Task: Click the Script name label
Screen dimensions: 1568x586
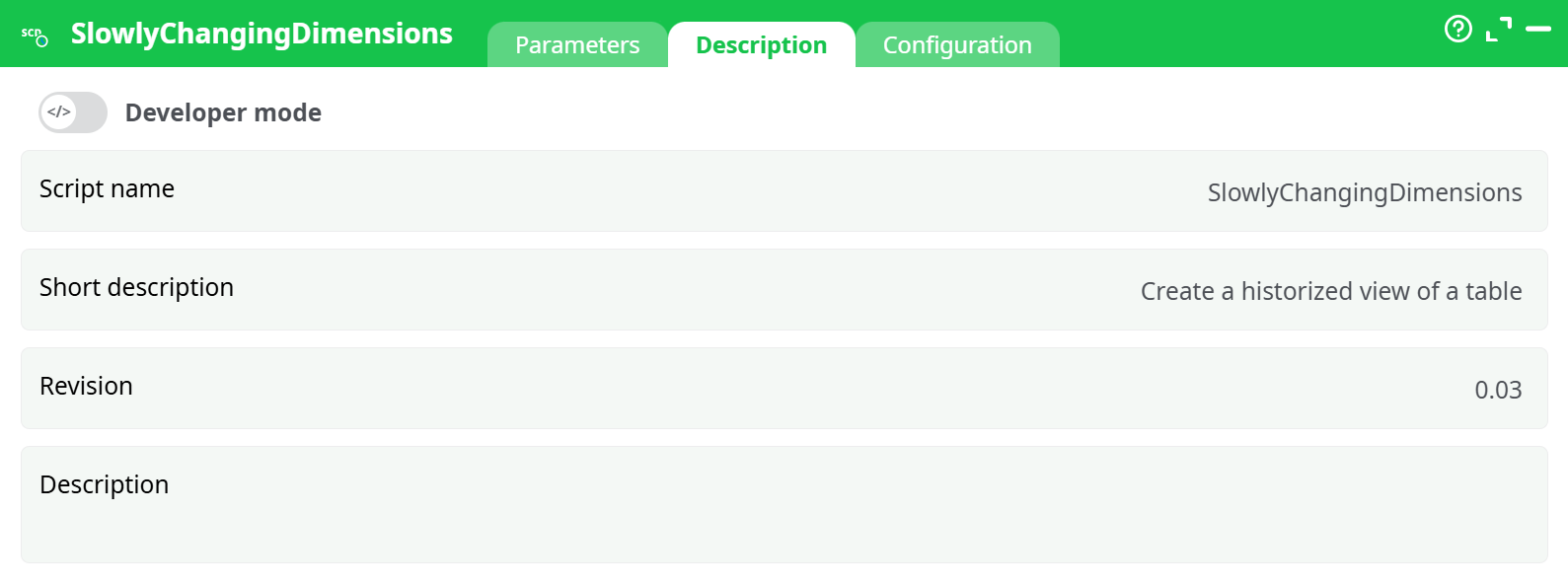Action: pyautogui.click(x=107, y=189)
